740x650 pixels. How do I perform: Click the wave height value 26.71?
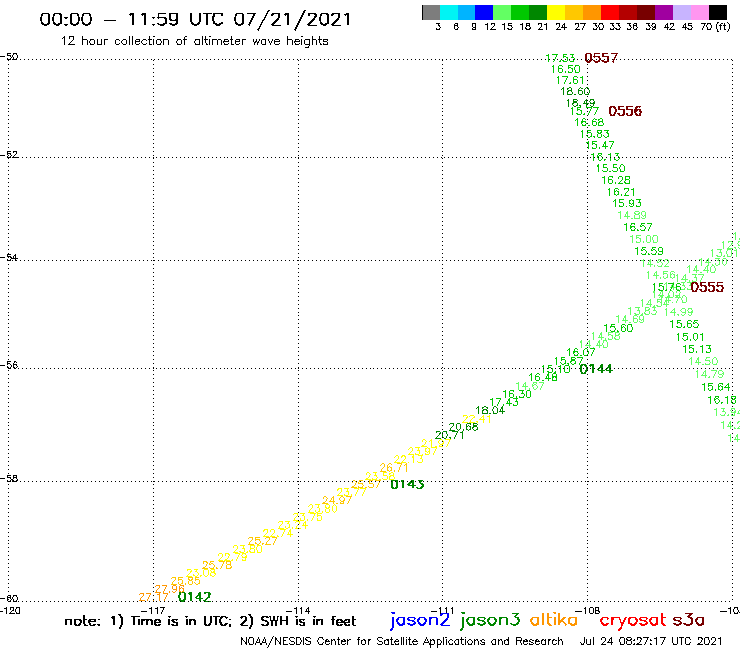click(x=394, y=468)
